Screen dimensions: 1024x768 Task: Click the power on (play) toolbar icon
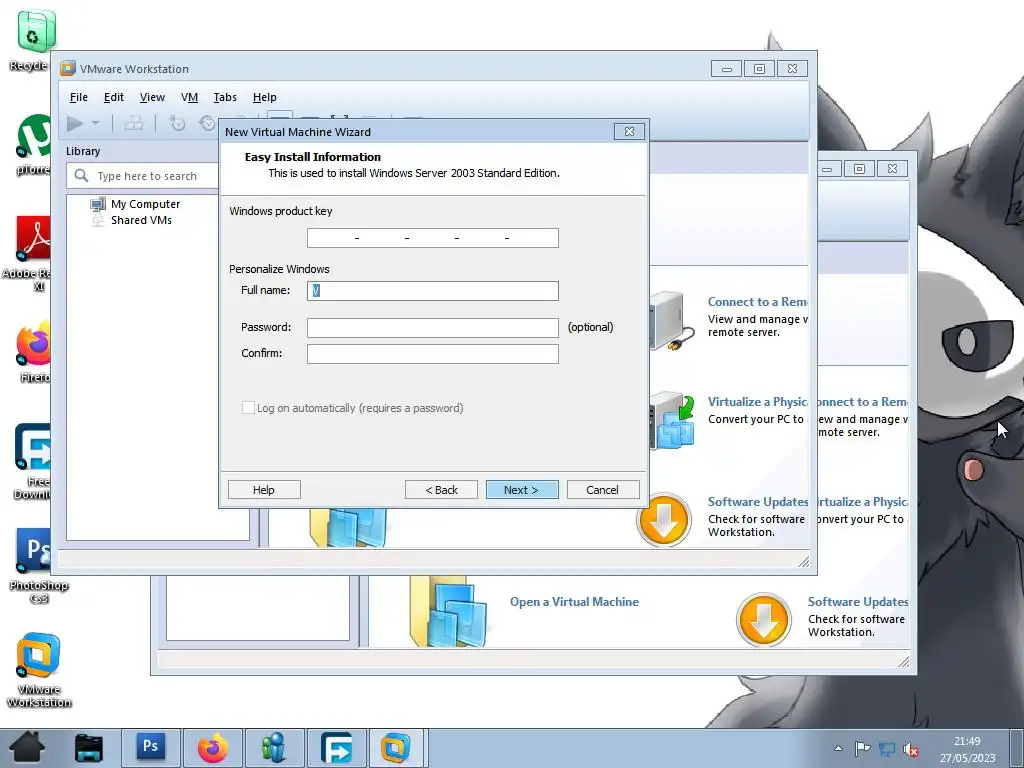coord(75,123)
